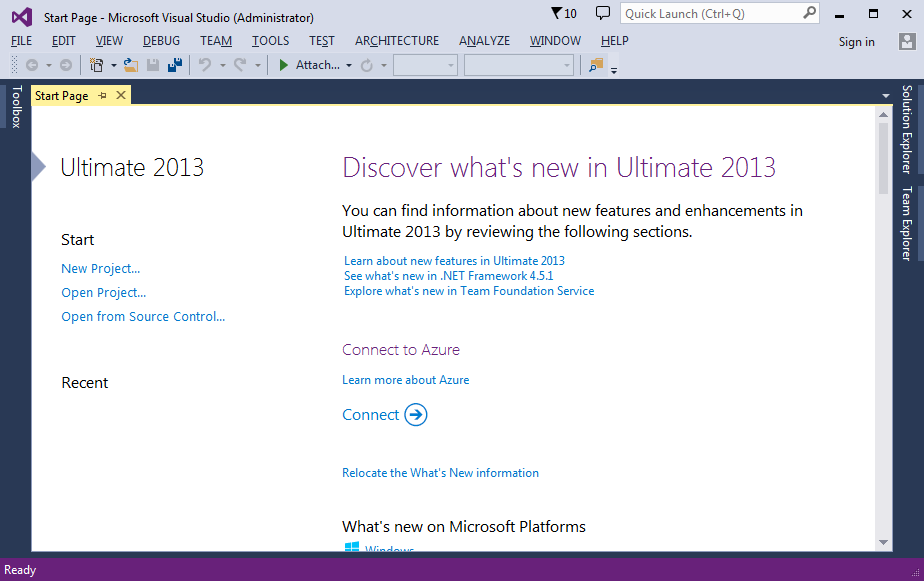The height and width of the screenshot is (581, 924).
Task: Open the TEAM menu
Action: [x=216, y=41]
